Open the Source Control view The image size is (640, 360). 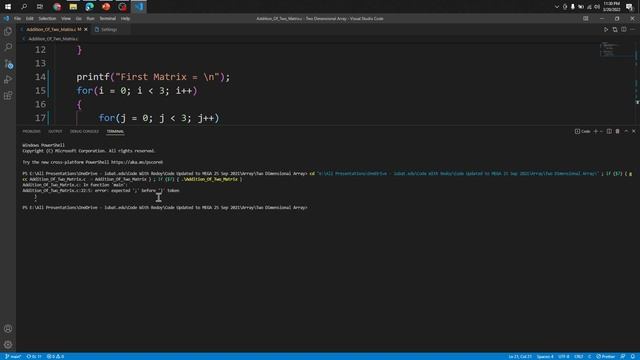[x=8, y=63]
